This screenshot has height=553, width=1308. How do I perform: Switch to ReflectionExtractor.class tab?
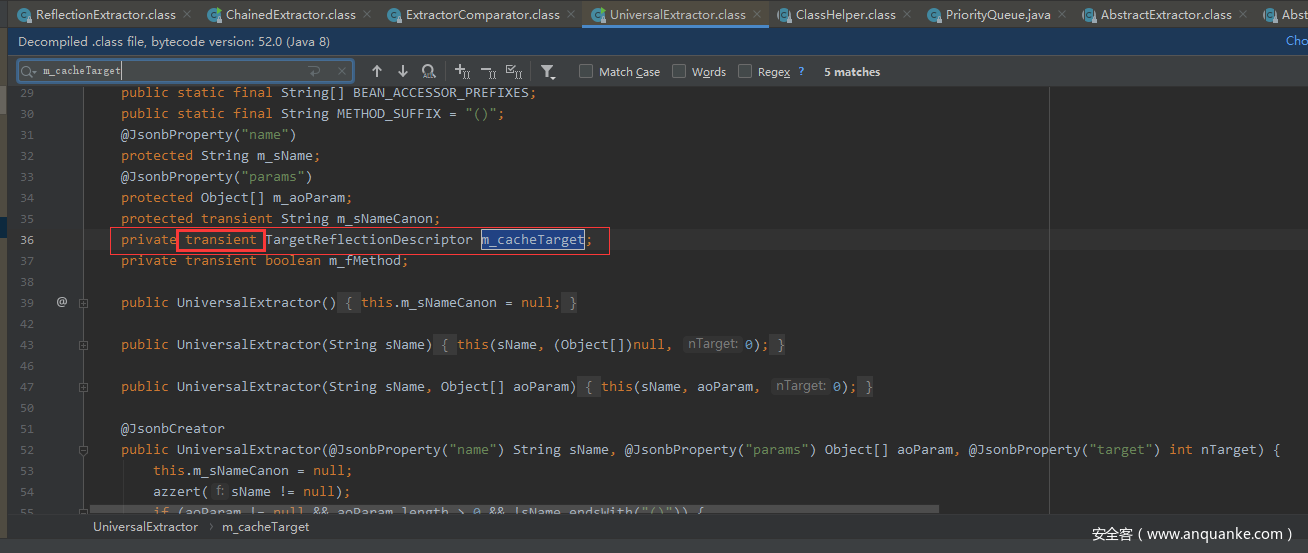105,15
